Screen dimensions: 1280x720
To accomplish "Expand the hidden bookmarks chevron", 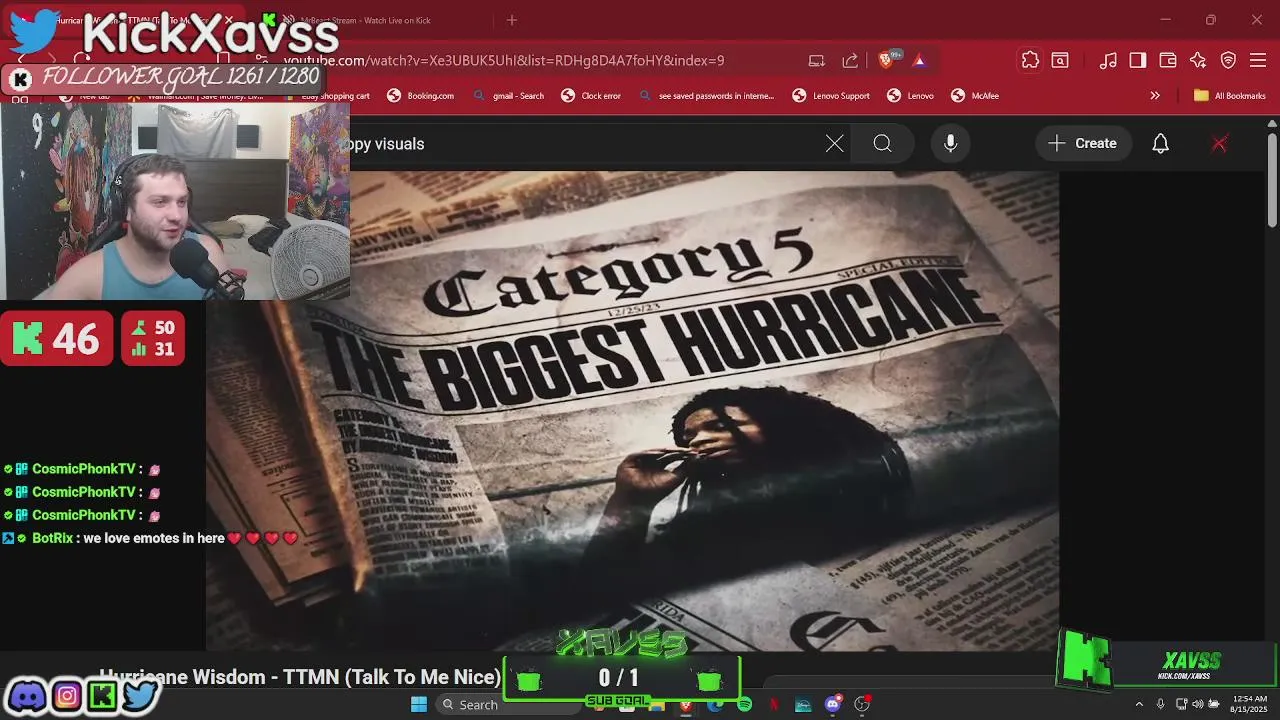I will [1155, 96].
